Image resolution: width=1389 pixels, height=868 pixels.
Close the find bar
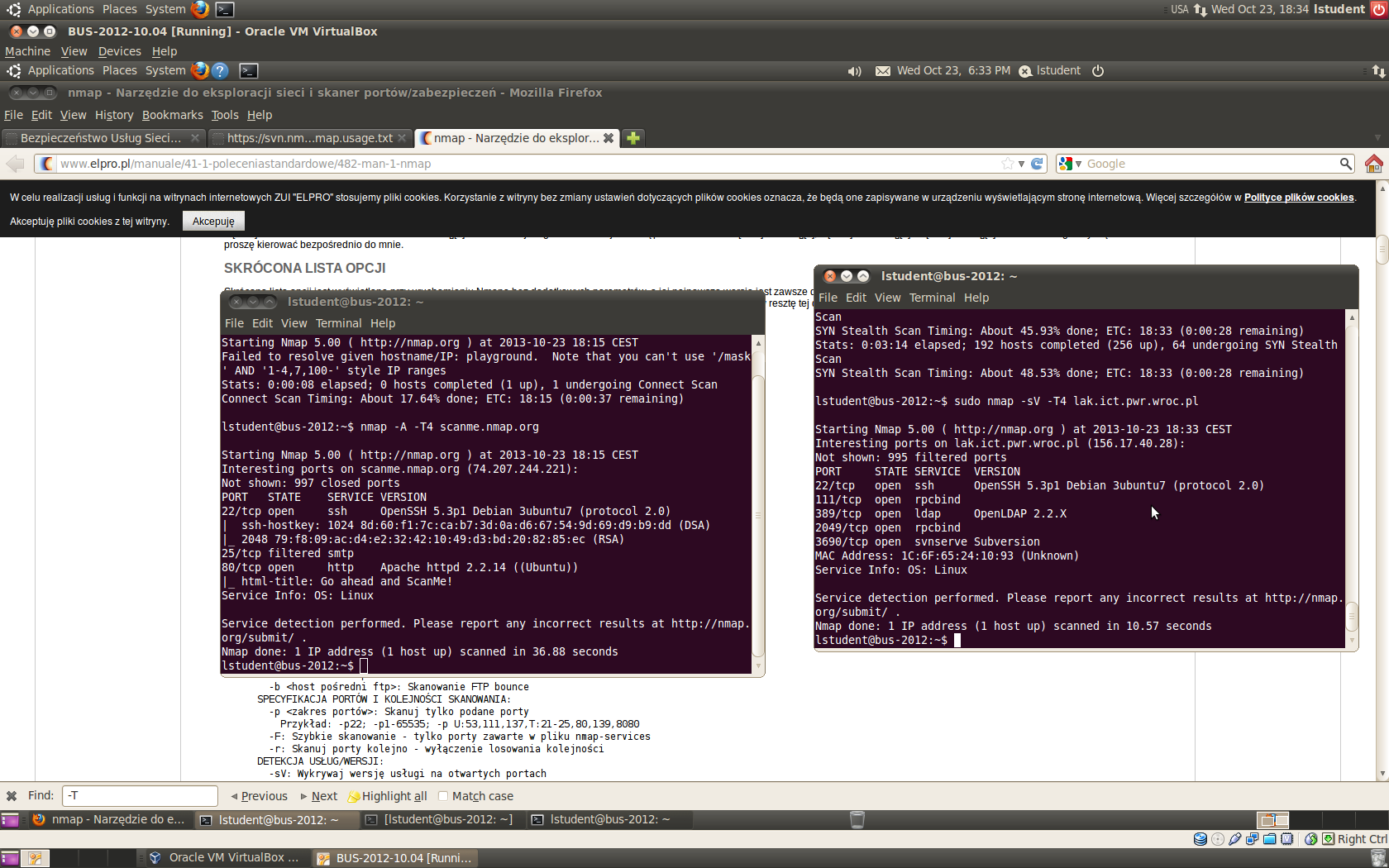tap(12, 796)
